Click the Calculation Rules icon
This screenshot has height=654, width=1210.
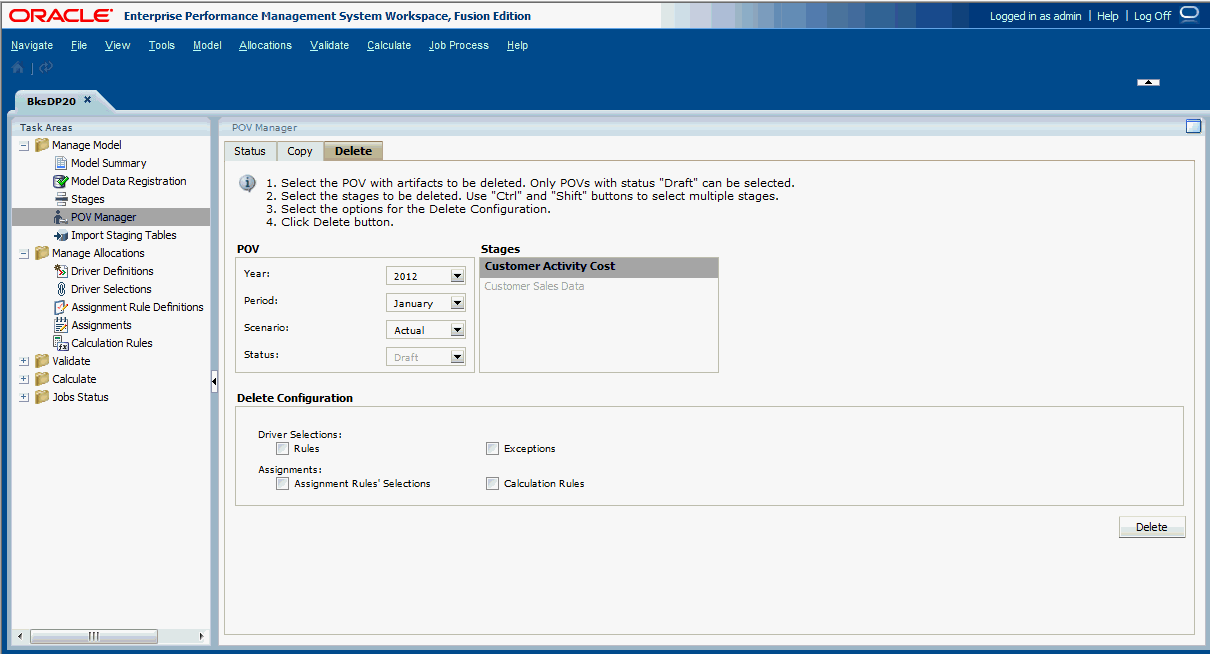click(x=61, y=343)
